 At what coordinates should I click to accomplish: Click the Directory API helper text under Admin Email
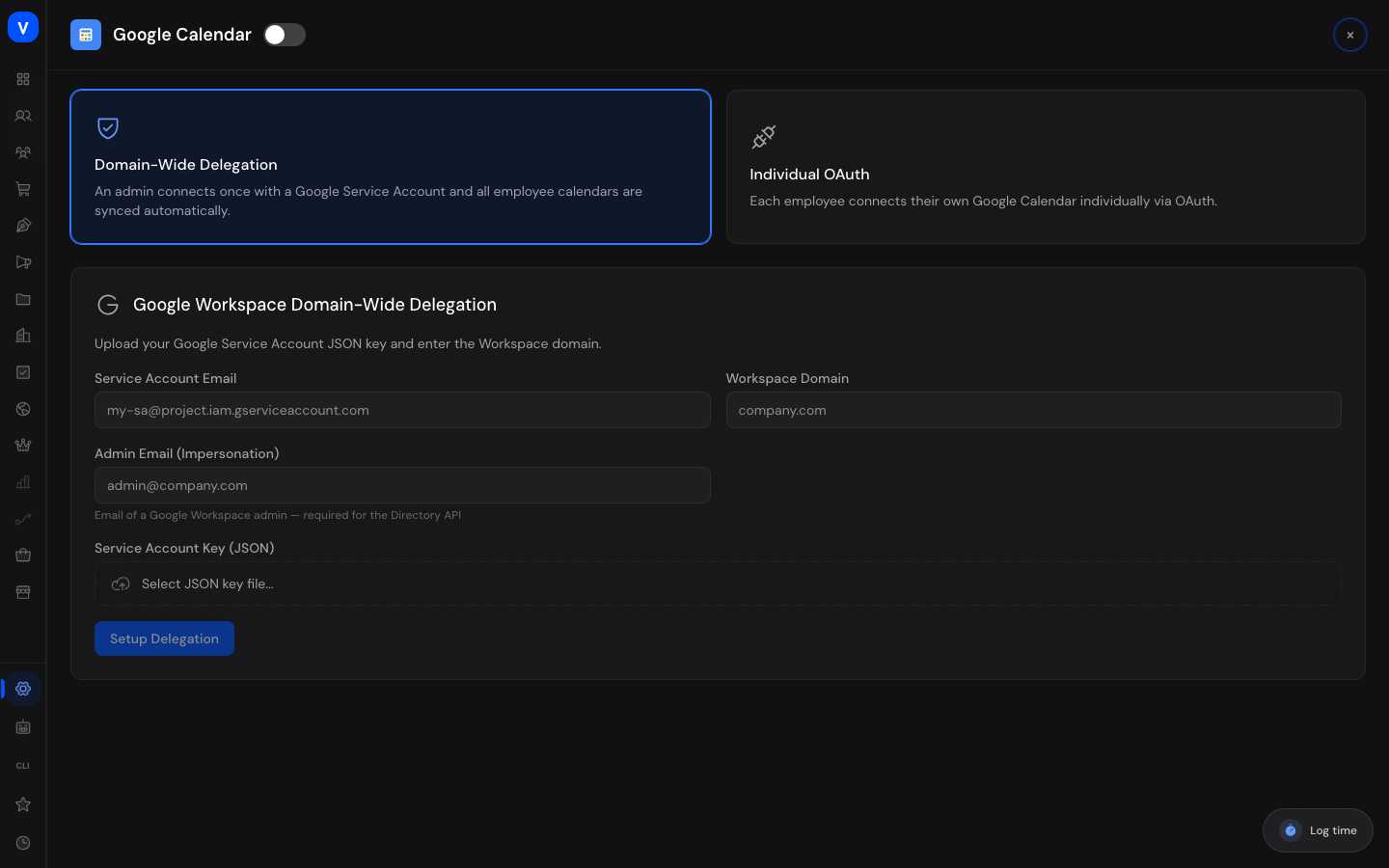(x=278, y=515)
